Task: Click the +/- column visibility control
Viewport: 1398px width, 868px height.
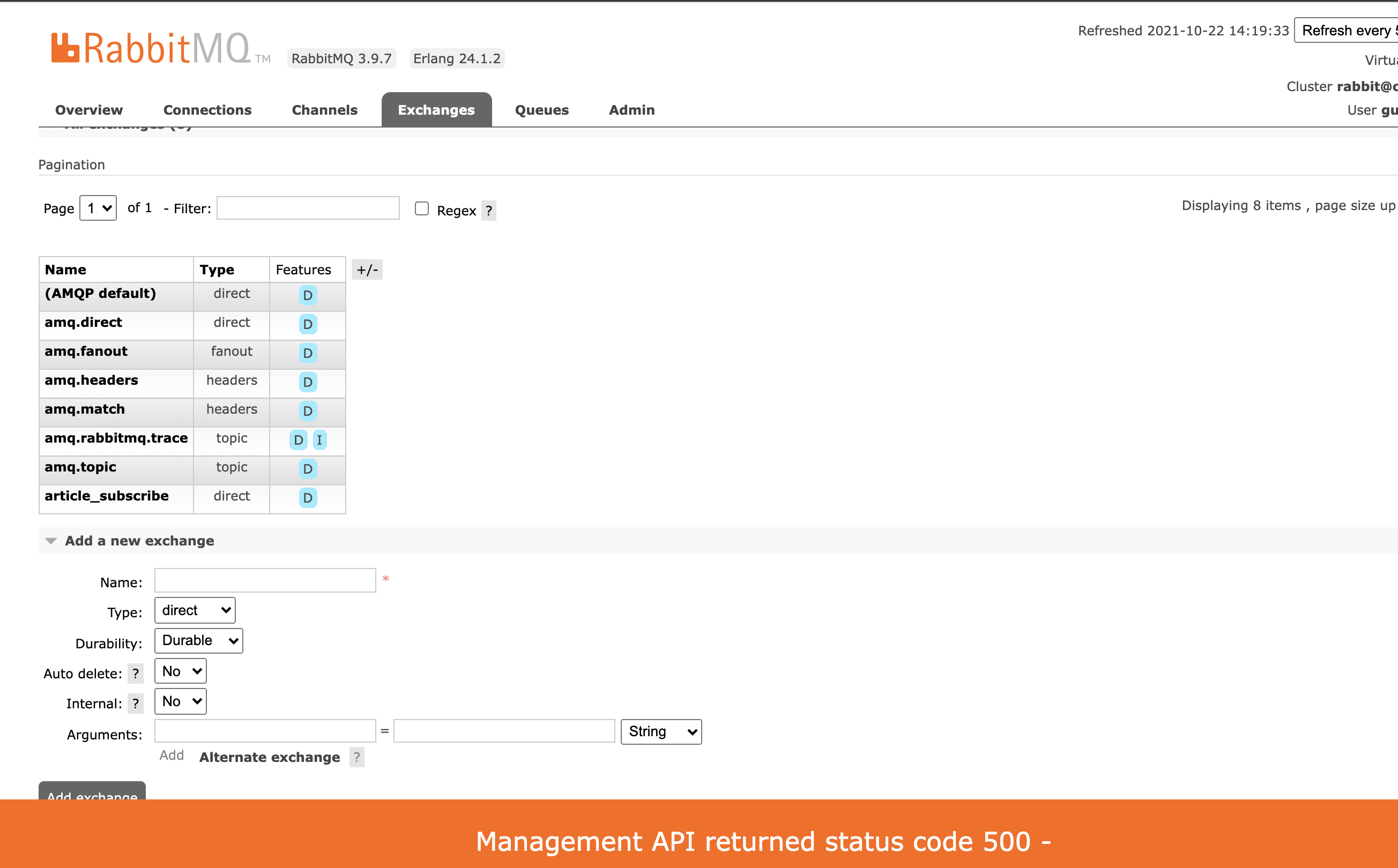Action: pos(367,269)
